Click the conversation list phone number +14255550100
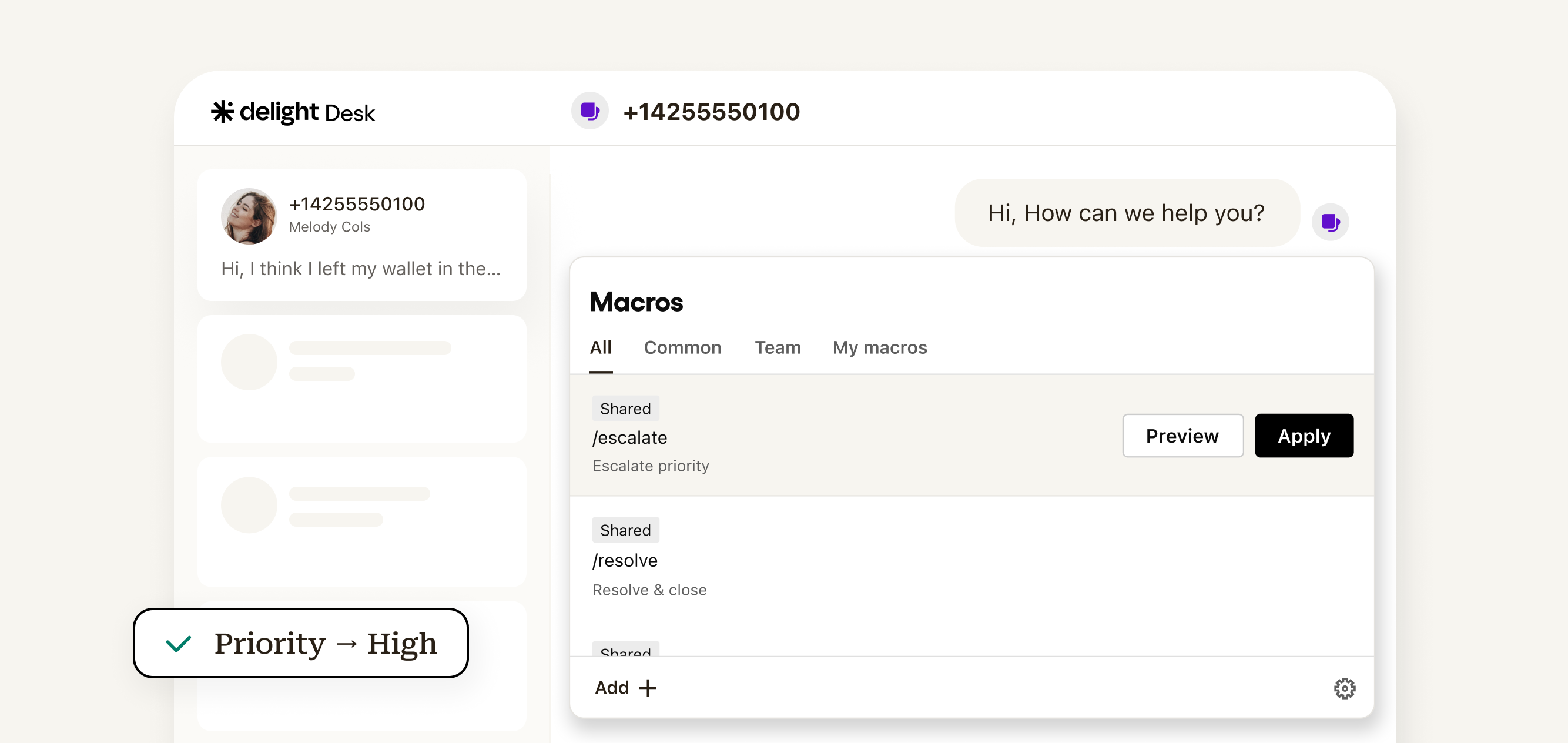The height and width of the screenshot is (743, 1568). [x=357, y=203]
